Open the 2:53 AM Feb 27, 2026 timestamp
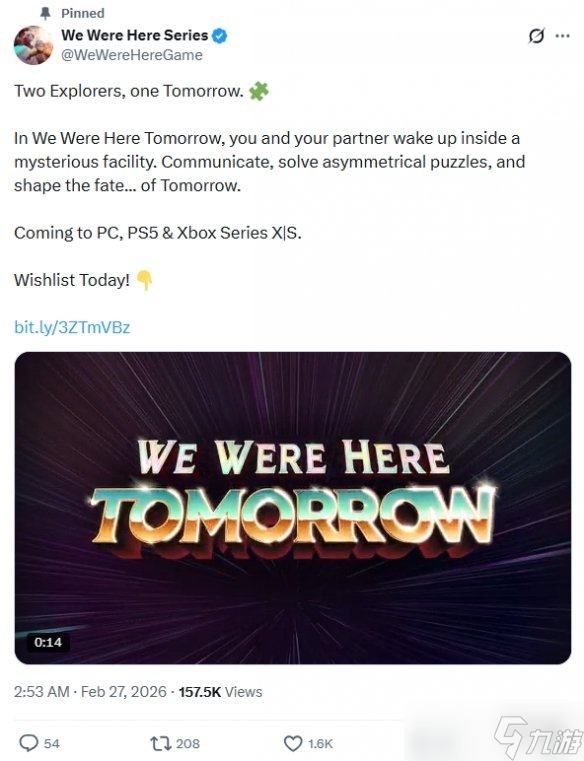 (90, 692)
